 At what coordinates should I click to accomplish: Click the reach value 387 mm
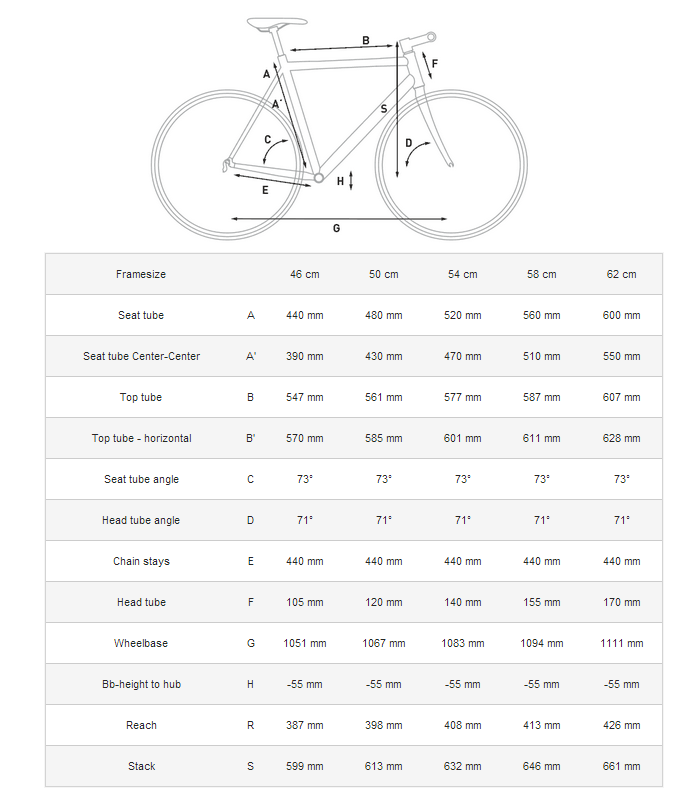(304, 725)
